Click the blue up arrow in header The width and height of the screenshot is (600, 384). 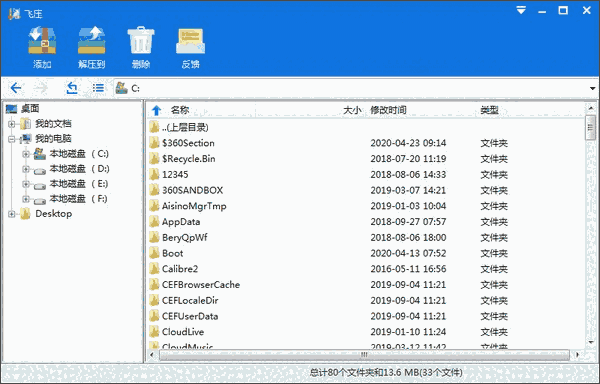[156, 111]
